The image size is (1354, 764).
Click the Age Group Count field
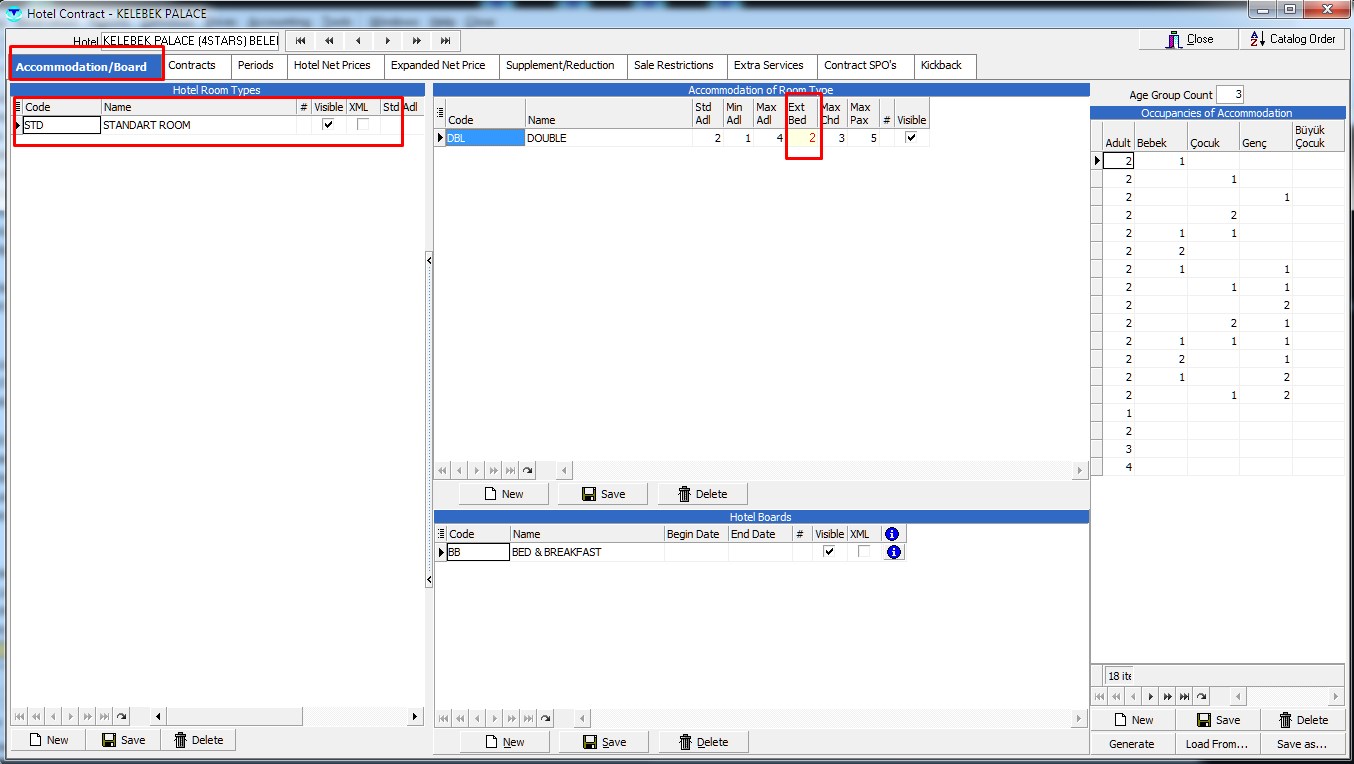(1230, 95)
